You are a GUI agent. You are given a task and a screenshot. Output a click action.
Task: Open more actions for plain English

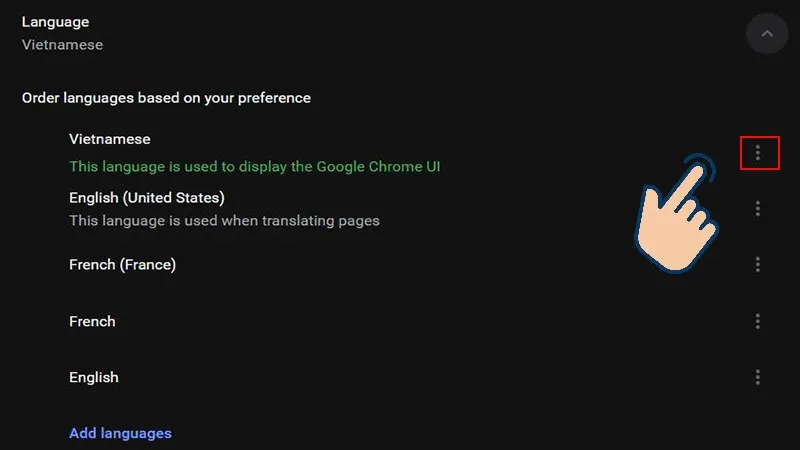click(x=758, y=377)
